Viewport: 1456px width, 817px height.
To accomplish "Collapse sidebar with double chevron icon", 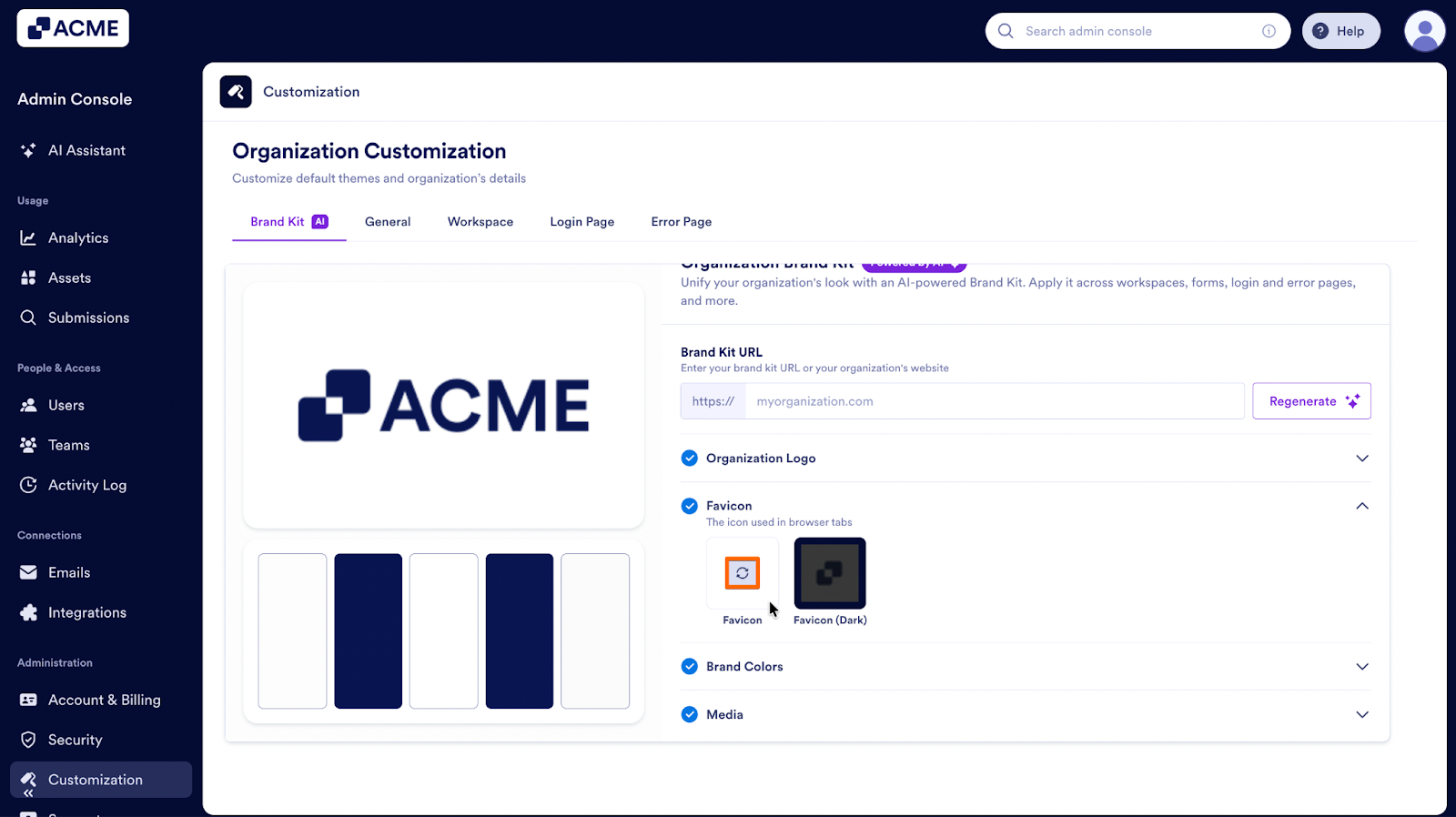I will point(28,793).
